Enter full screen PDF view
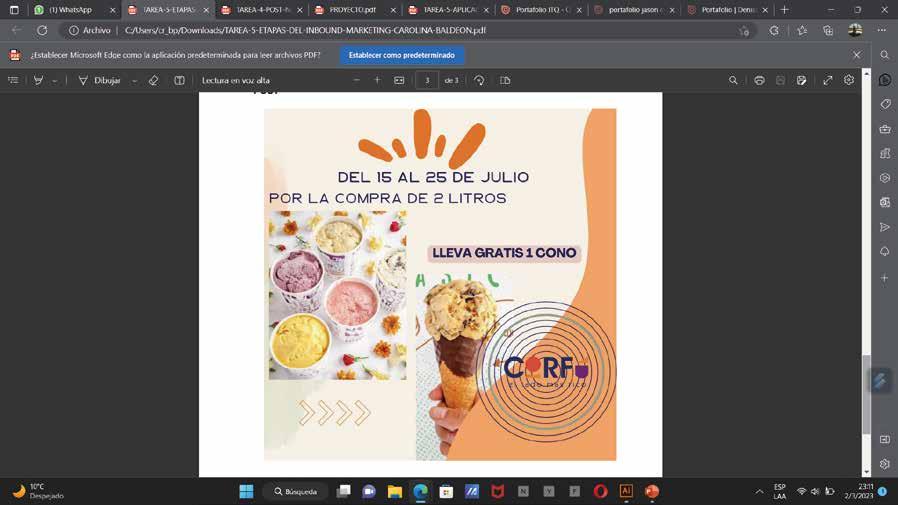This screenshot has width=898, height=505. 828,81
